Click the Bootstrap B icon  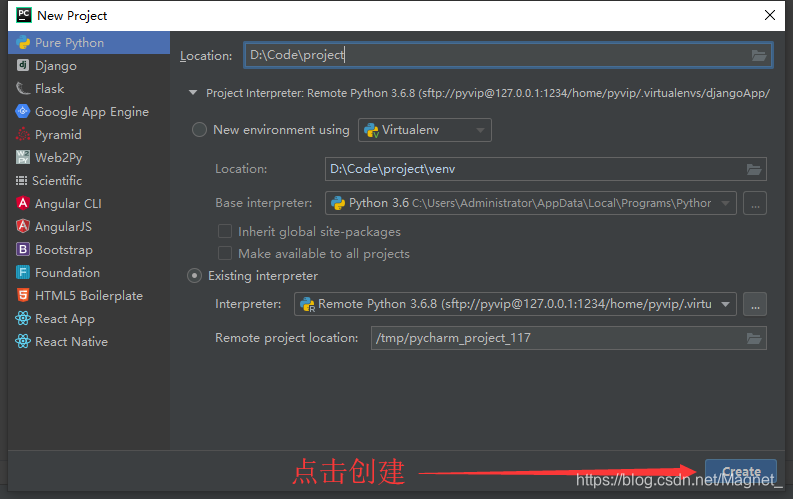23,249
